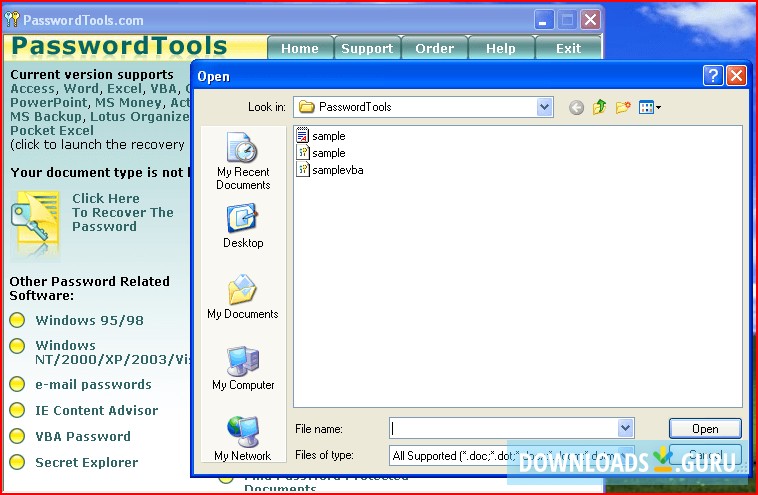758x495 pixels.
Task: Open the Files of type combo box
Action: (x=512, y=455)
